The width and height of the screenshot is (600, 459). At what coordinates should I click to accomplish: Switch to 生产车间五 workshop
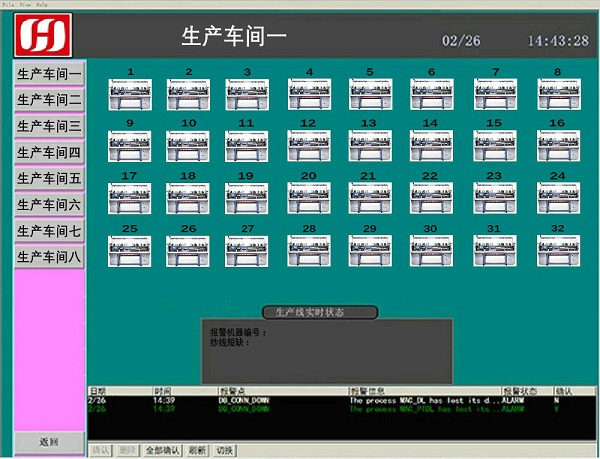[49, 178]
